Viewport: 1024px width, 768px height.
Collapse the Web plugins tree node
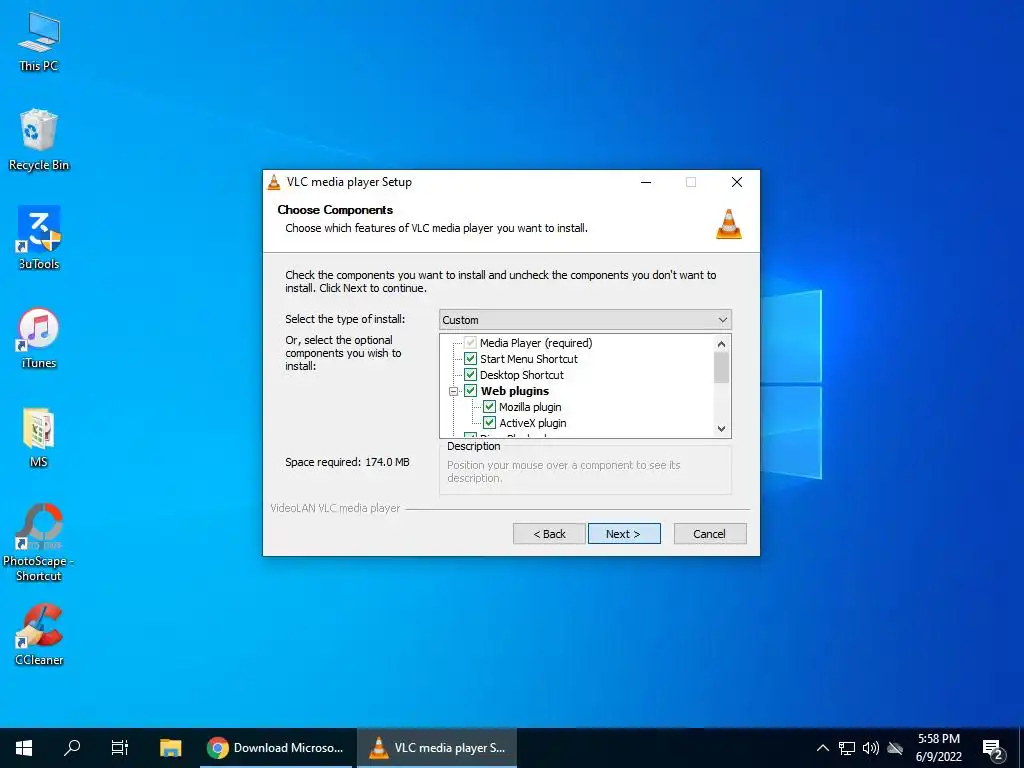453,391
